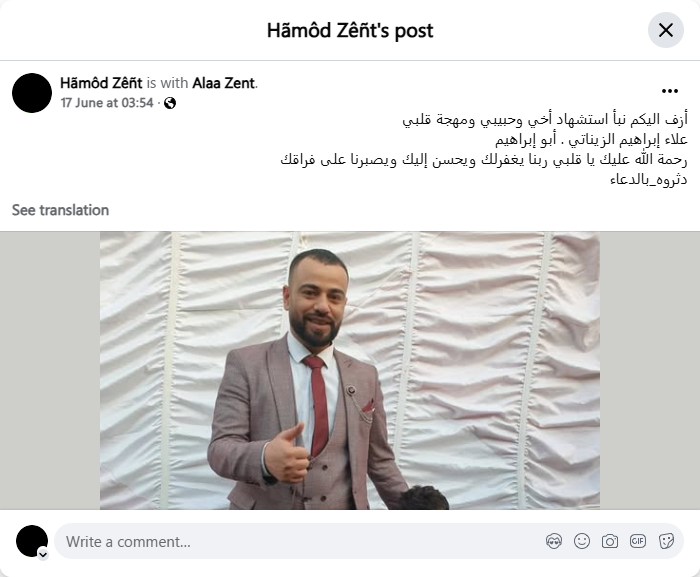700x577 pixels.
Task: Focus the Write a comment field
Action: click(x=299, y=541)
